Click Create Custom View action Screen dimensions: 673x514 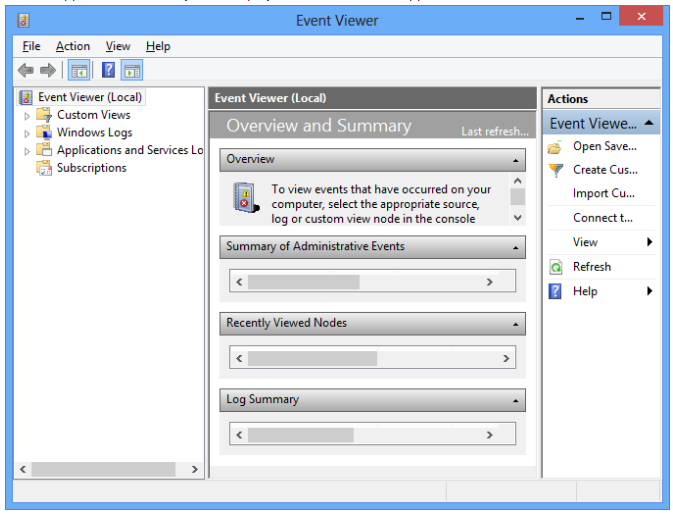point(605,170)
